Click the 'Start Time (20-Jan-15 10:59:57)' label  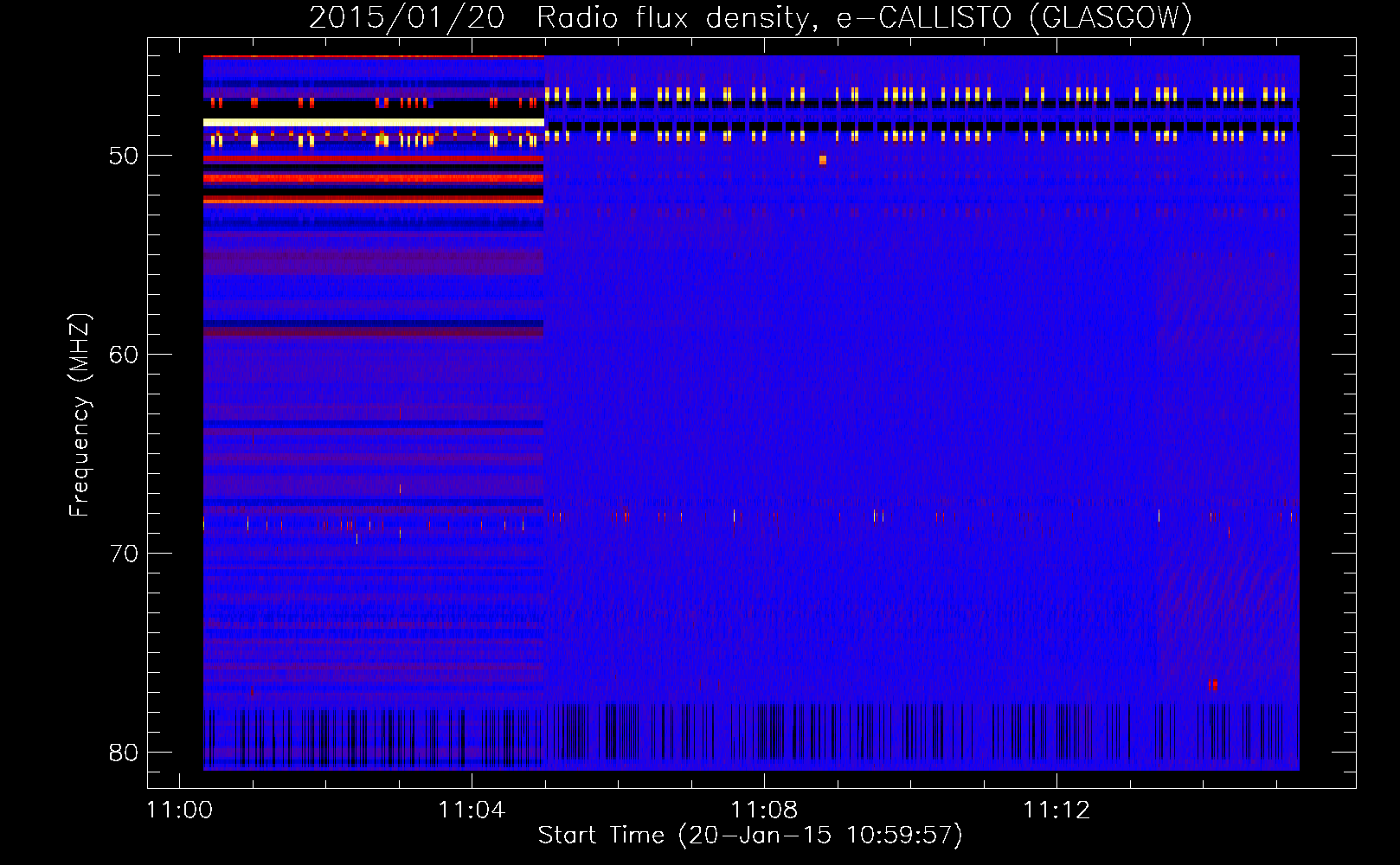click(x=750, y=836)
